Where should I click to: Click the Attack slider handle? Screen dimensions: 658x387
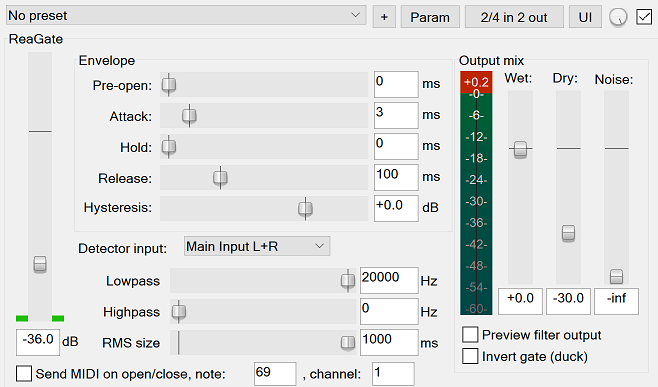tap(189, 115)
